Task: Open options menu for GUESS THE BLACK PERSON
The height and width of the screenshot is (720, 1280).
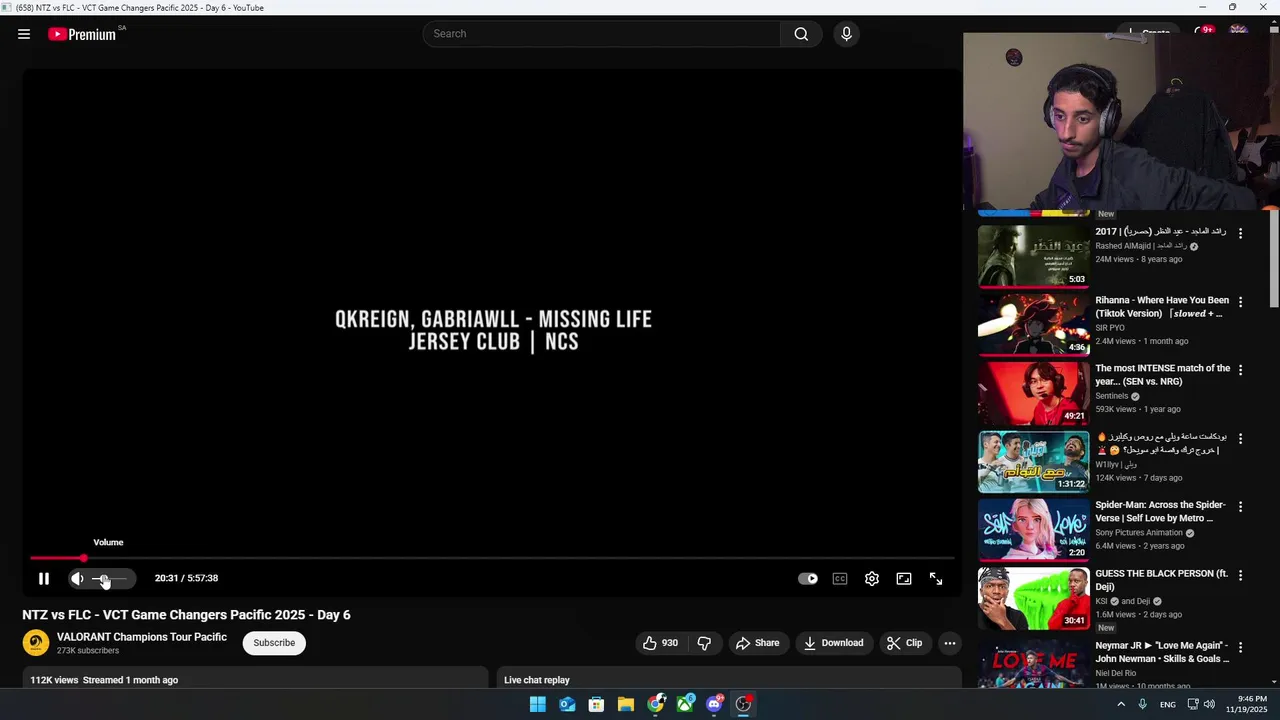Action: coord(1240,576)
